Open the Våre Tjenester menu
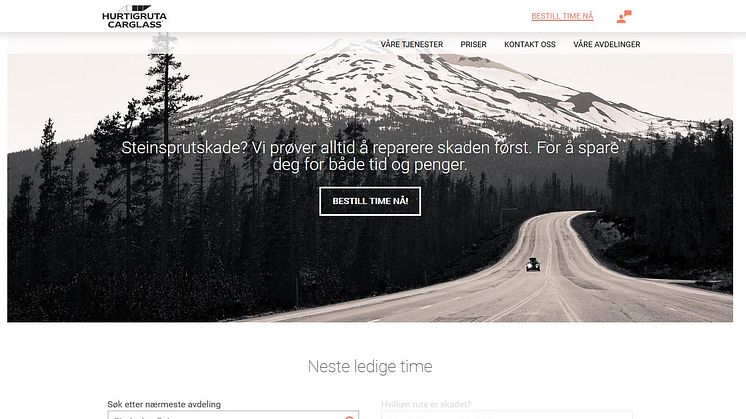The image size is (746, 419). coord(412,44)
